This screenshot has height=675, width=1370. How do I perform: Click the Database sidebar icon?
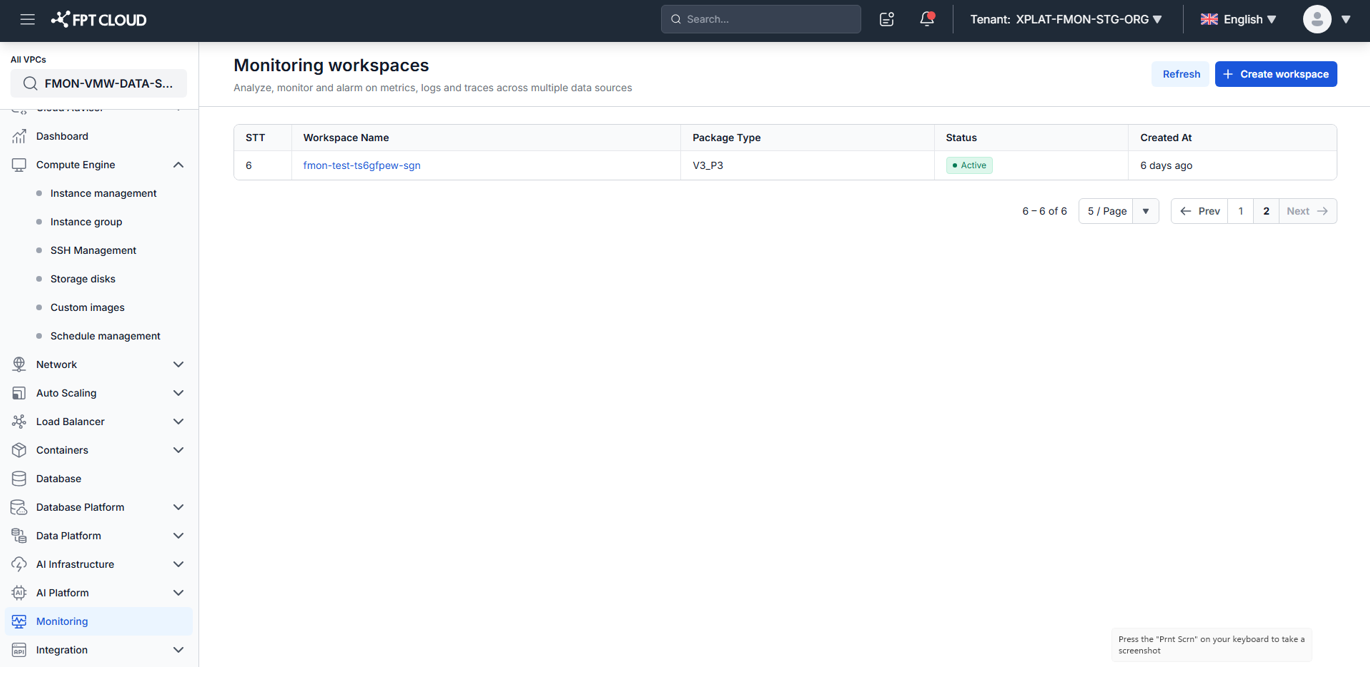(19, 479)
